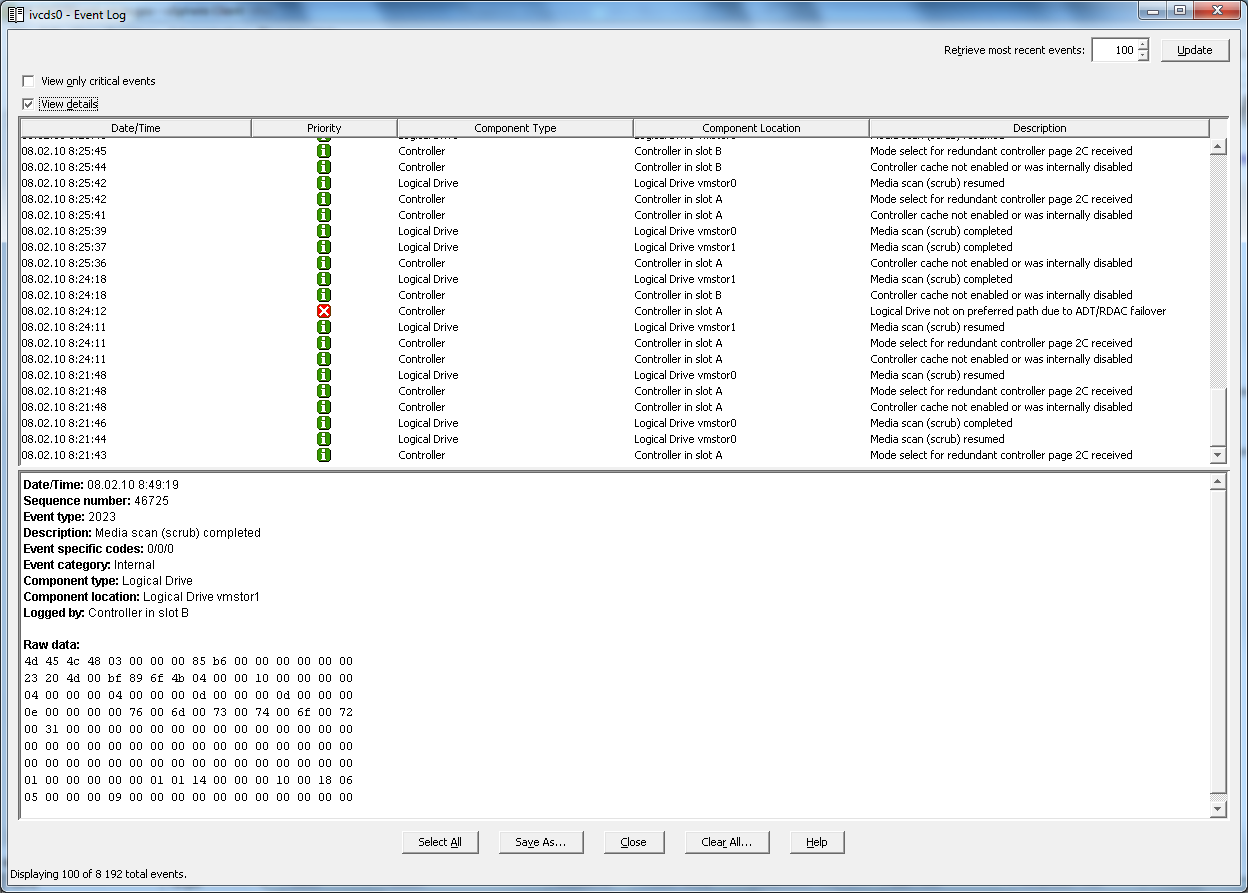Increase recent events count with up arrow
The image size is (1248, 893).
point(1143,45)
